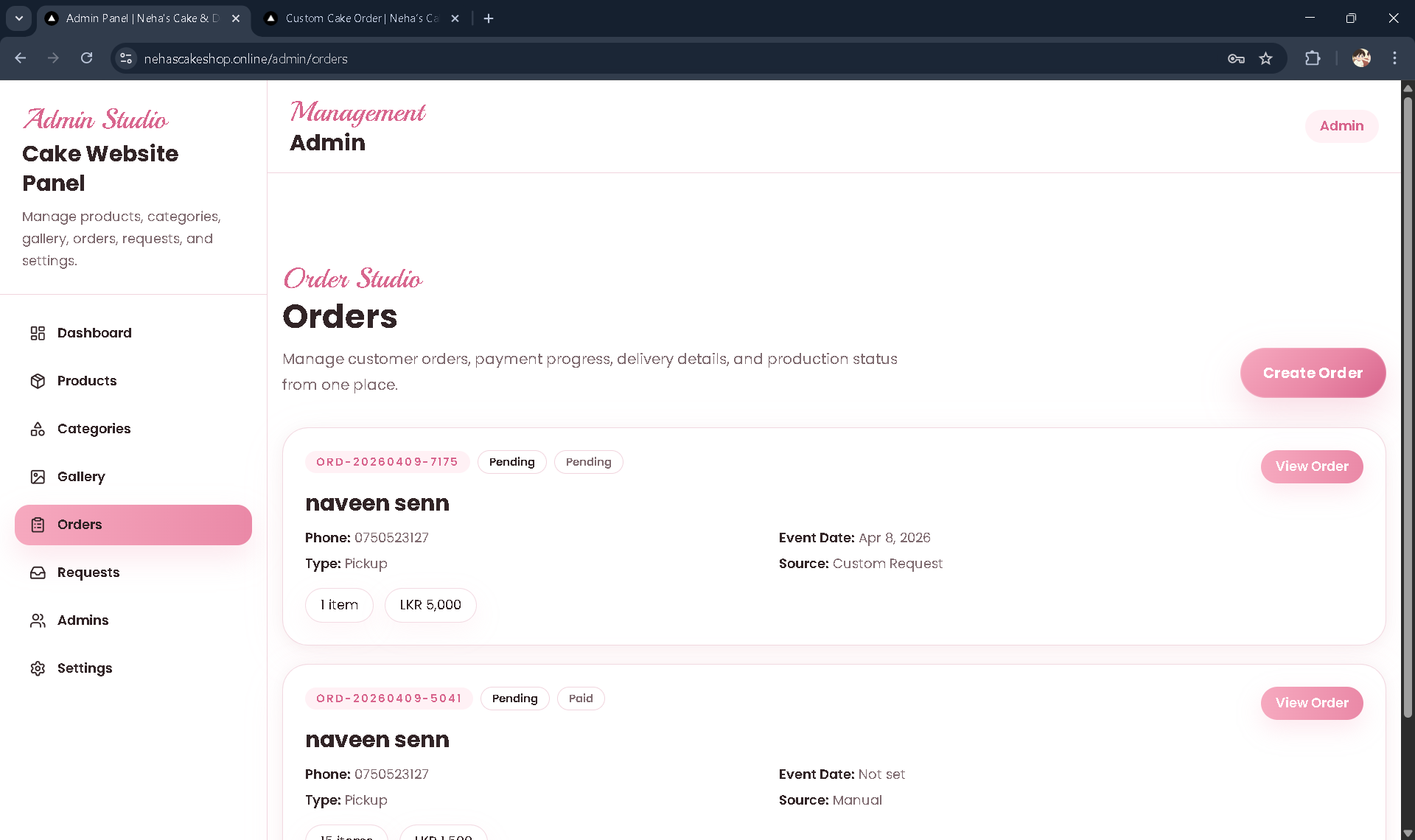
Task: Expand the Chrome three-dot menu
Action: tap(1394, 58)
